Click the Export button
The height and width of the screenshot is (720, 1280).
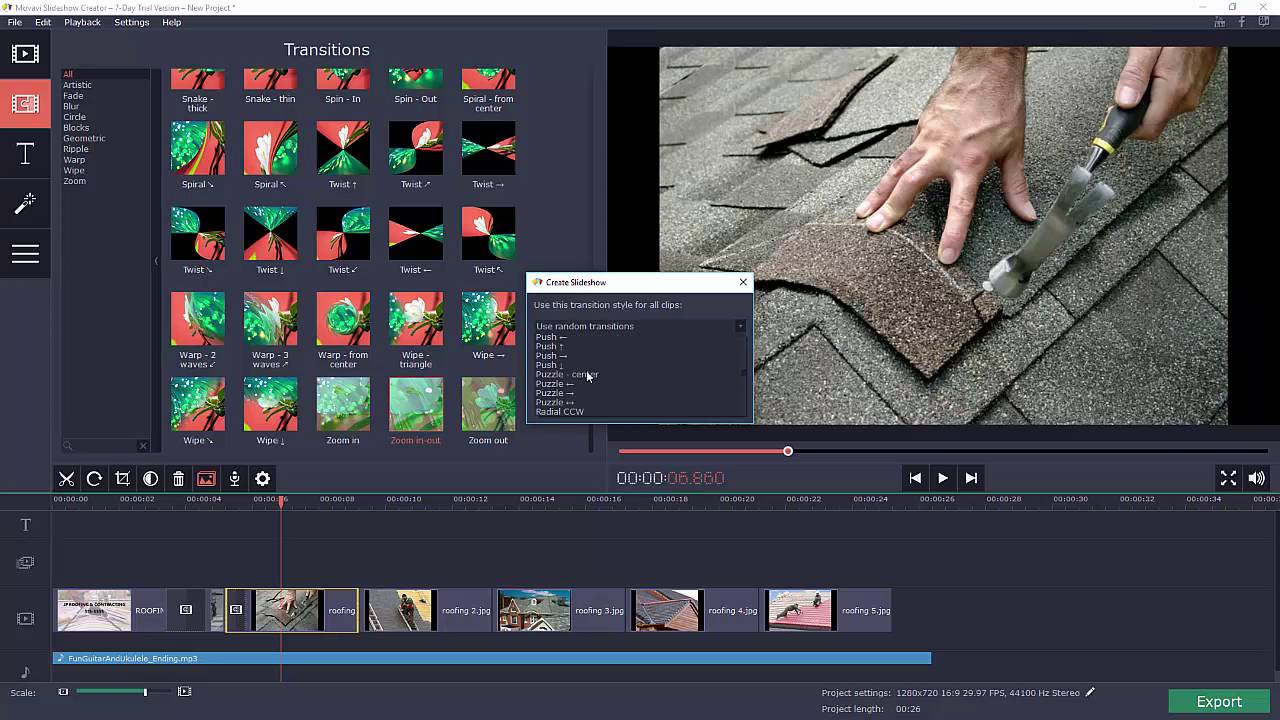click(x=1219, y=701)
